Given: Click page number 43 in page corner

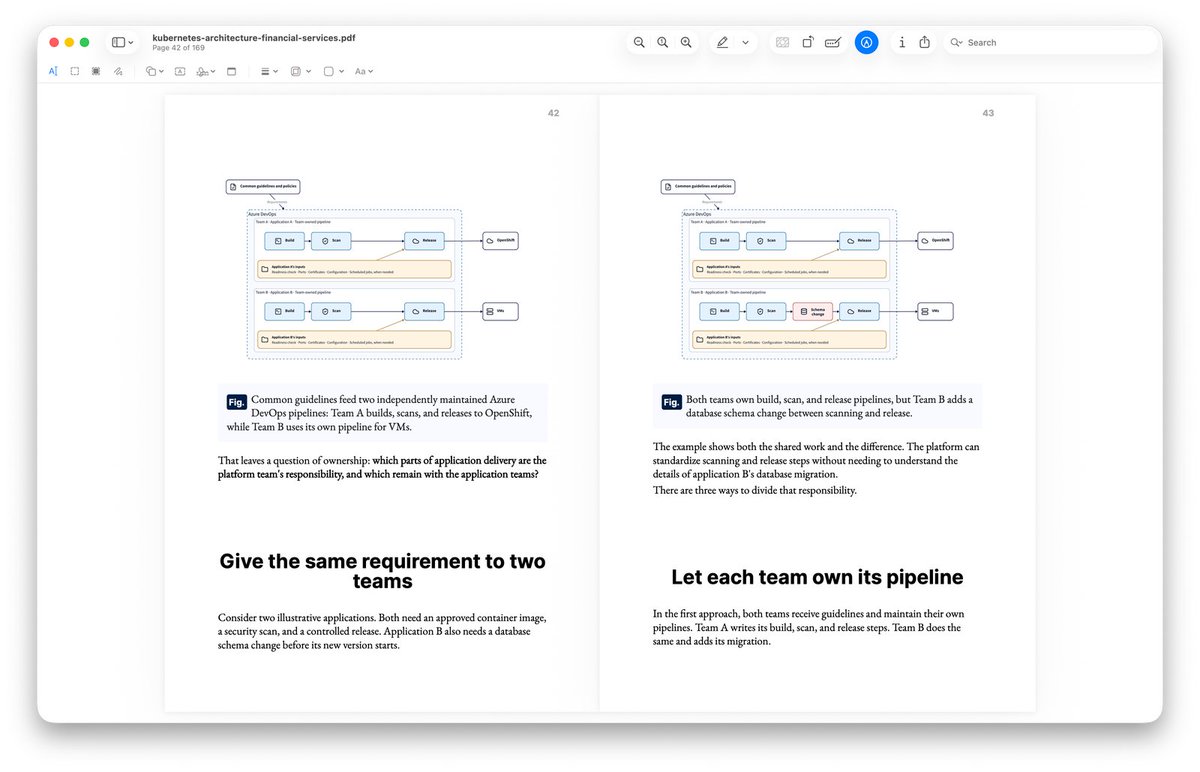Looking at the screenshot, I should point(988,113).
